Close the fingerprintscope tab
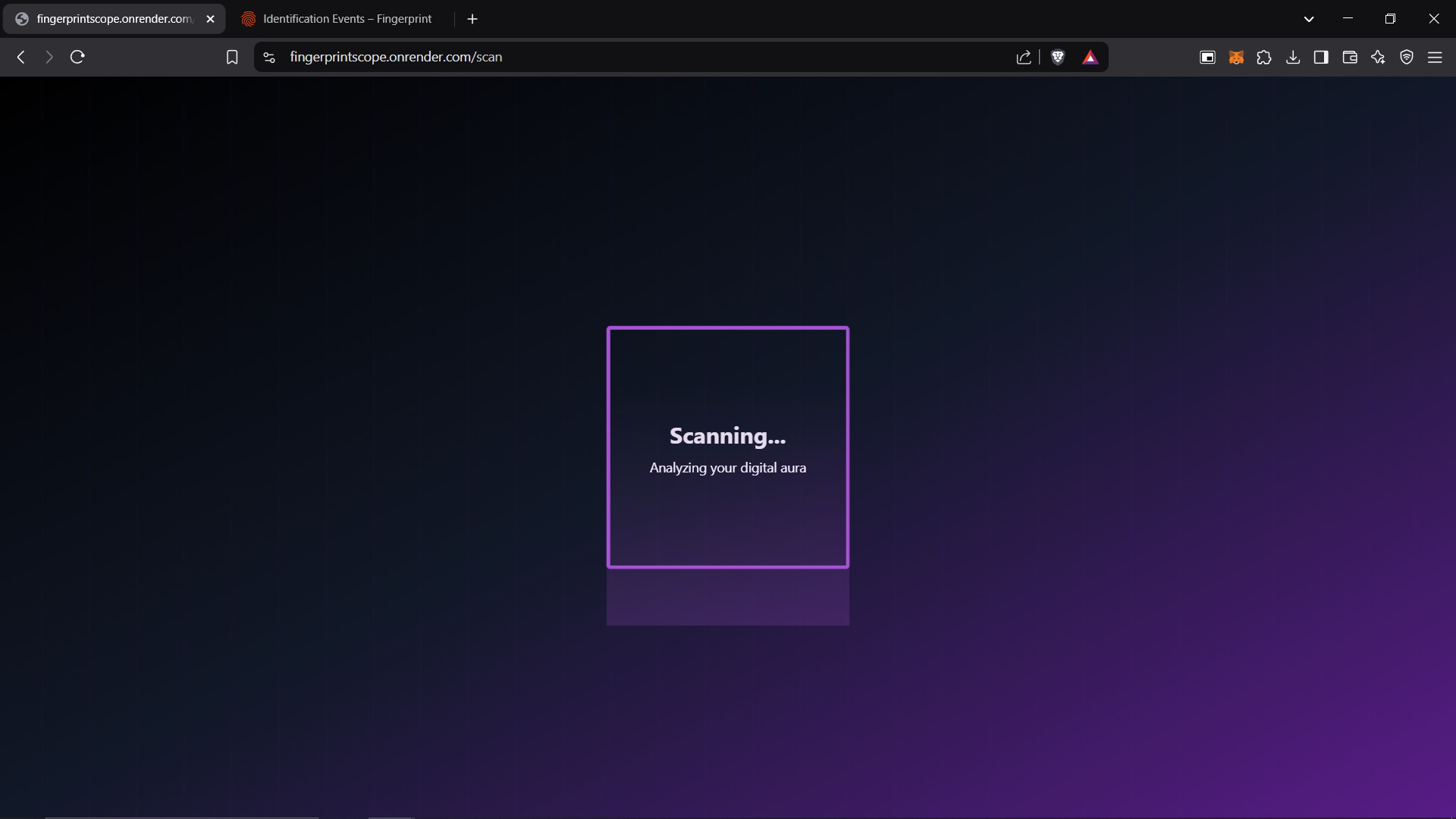This screenshot has height=819, width=1456. [211, 19]
